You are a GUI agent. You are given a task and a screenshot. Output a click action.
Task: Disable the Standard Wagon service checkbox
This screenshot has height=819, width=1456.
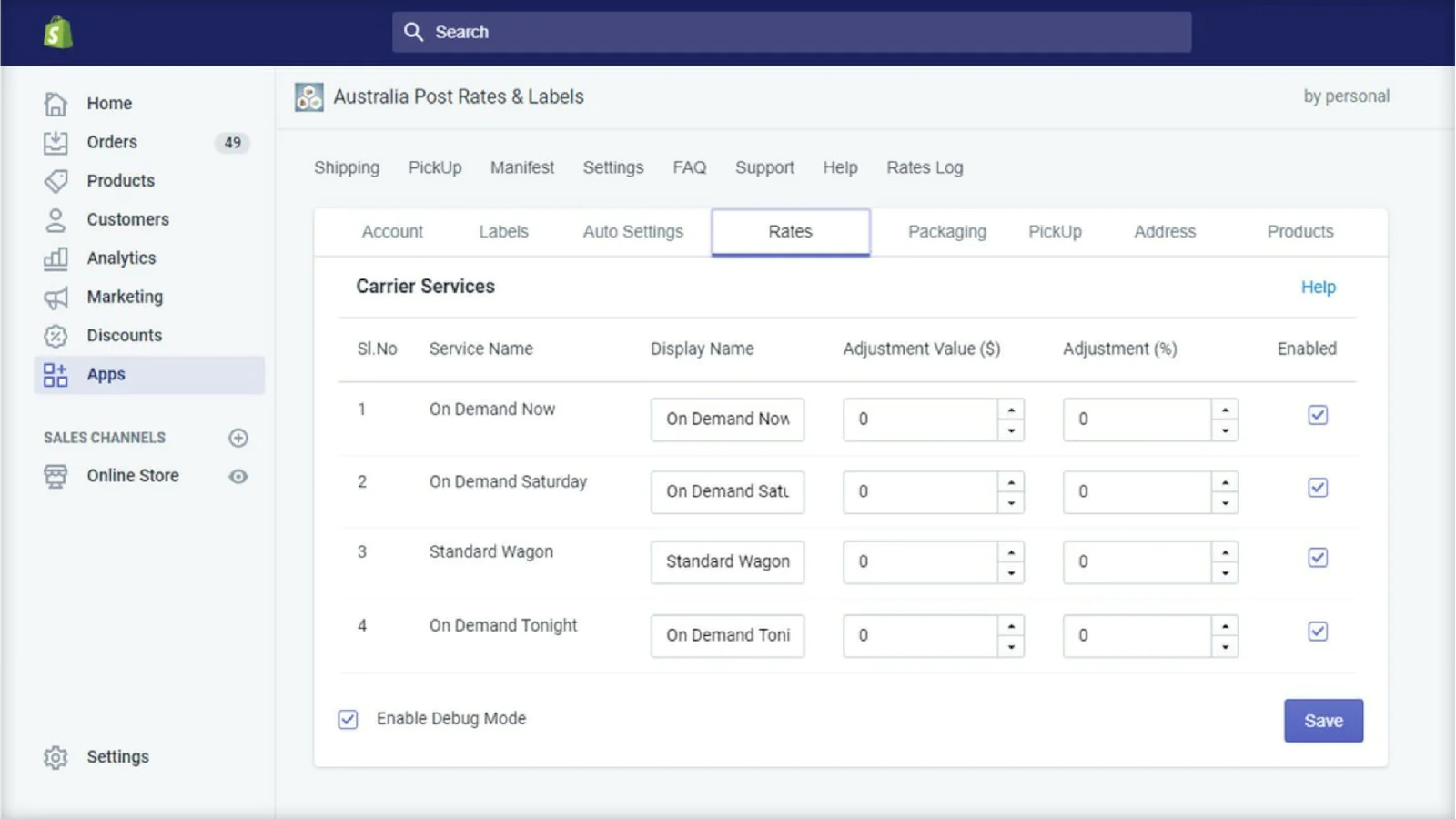1317,558
